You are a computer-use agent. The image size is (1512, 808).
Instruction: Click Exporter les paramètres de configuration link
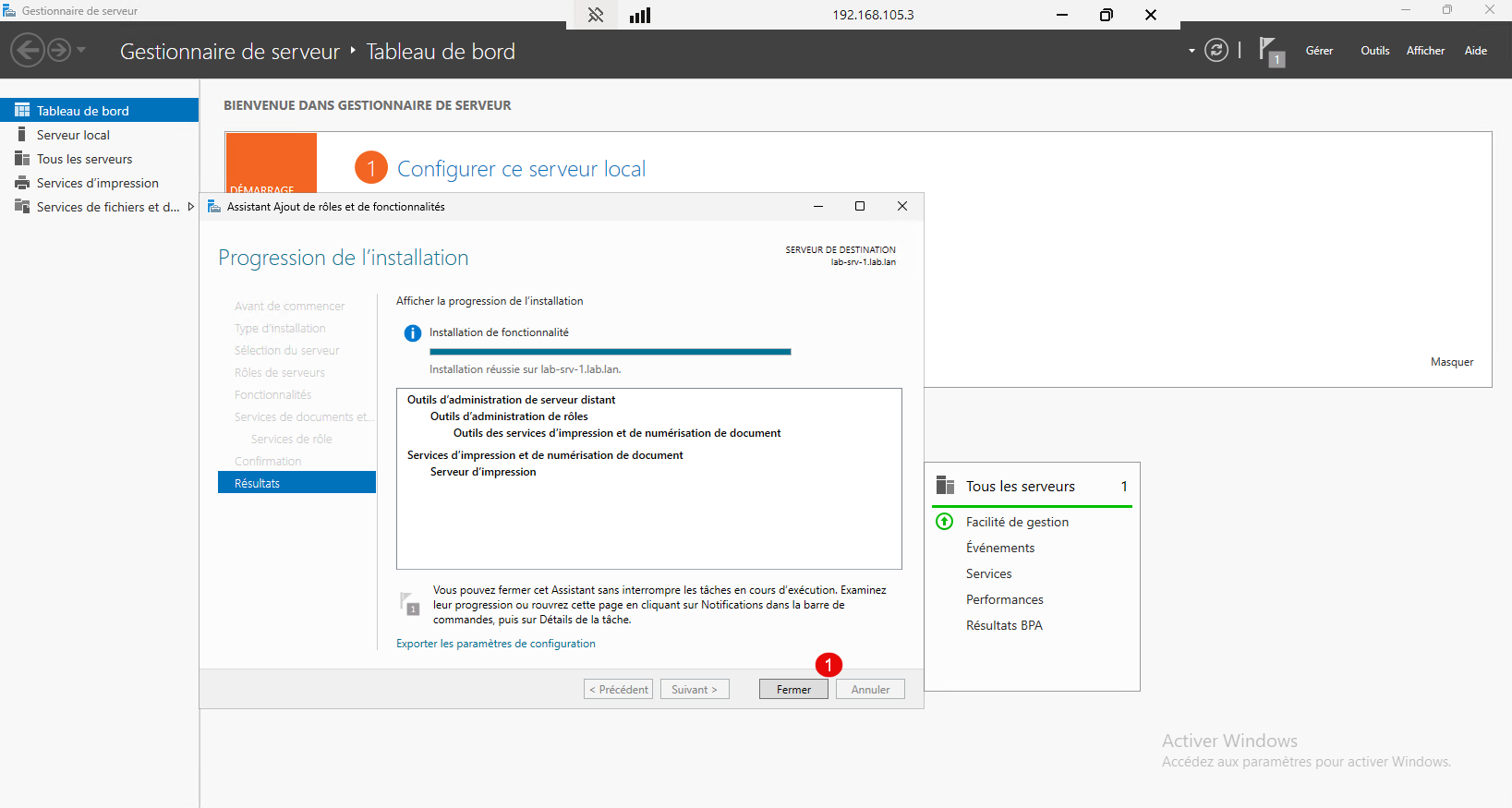pos(496,644)
